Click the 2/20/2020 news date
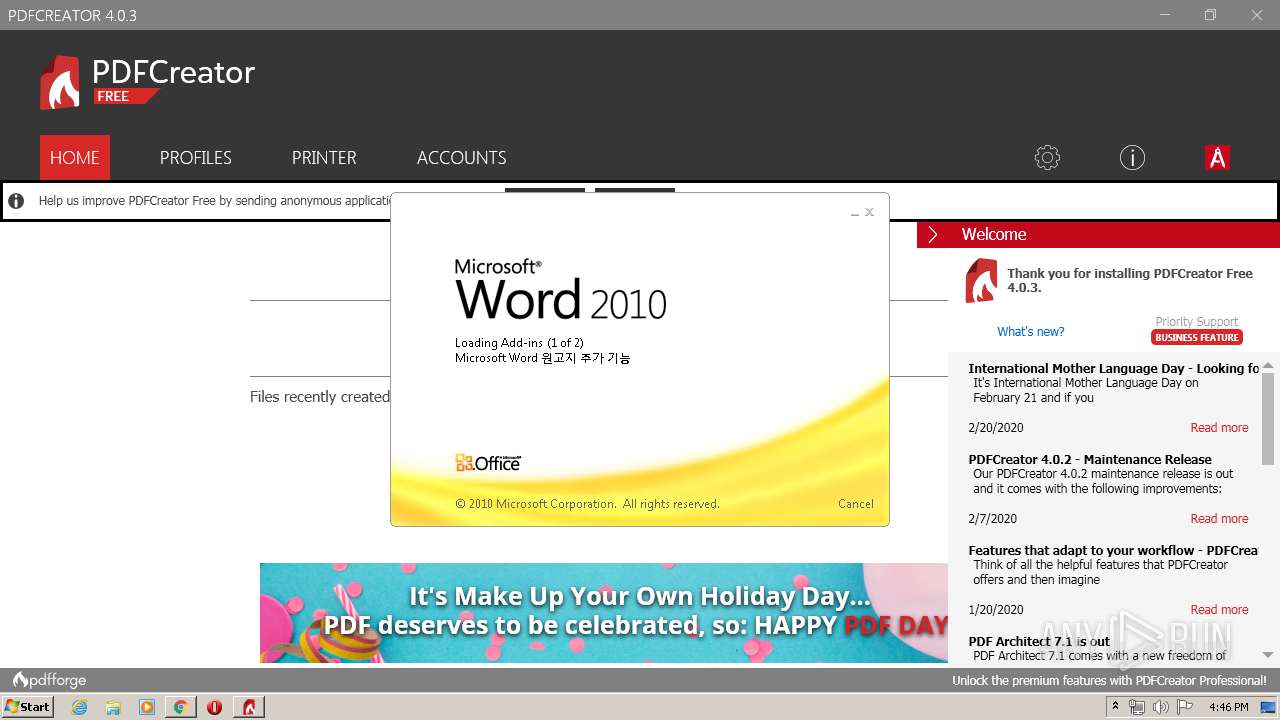The width and height of the screenshot is (1280, 720). coord(996,428)
